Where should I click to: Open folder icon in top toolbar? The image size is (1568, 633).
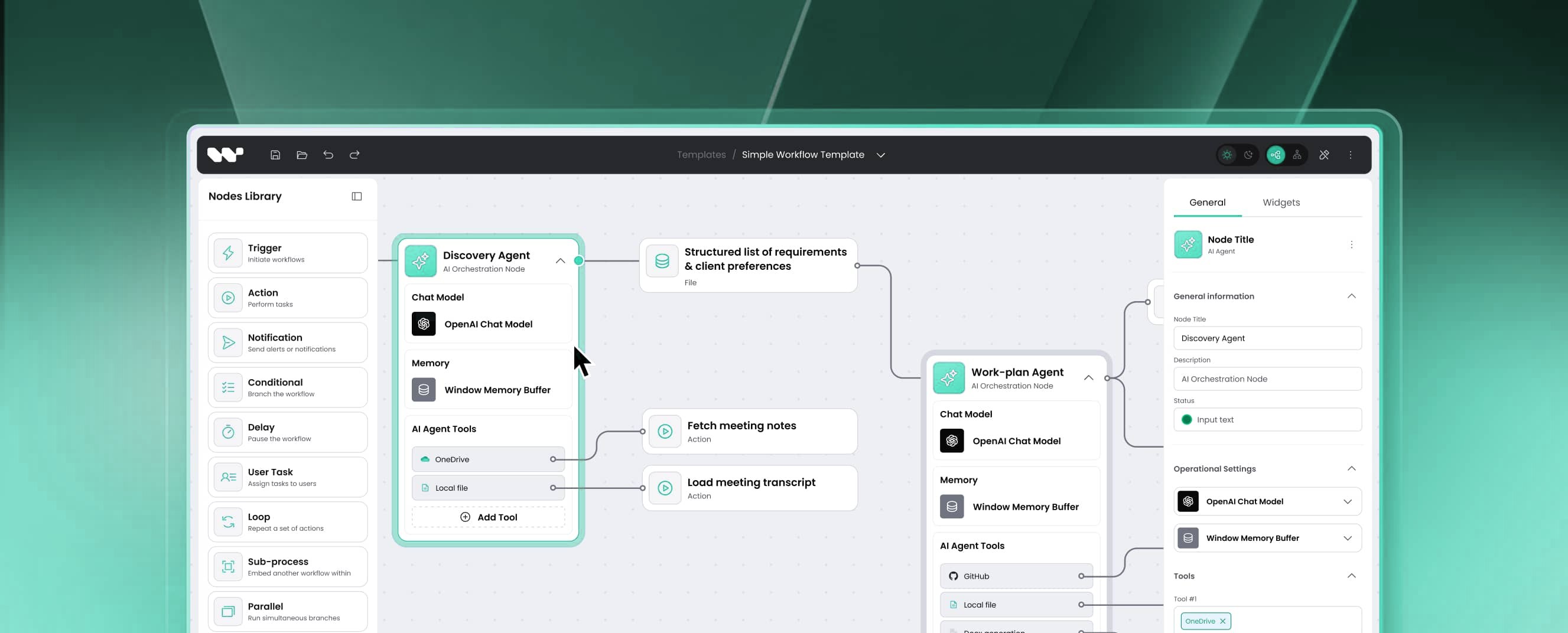(302, 155)
